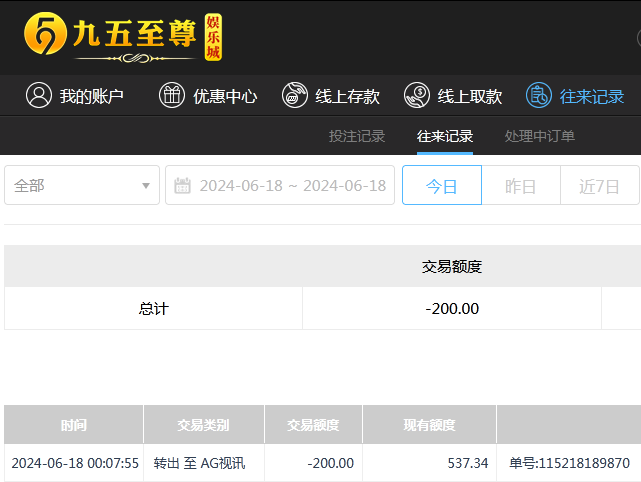
Task: Click the summary table 交易额度 header
Action: (x=452, y=267)
